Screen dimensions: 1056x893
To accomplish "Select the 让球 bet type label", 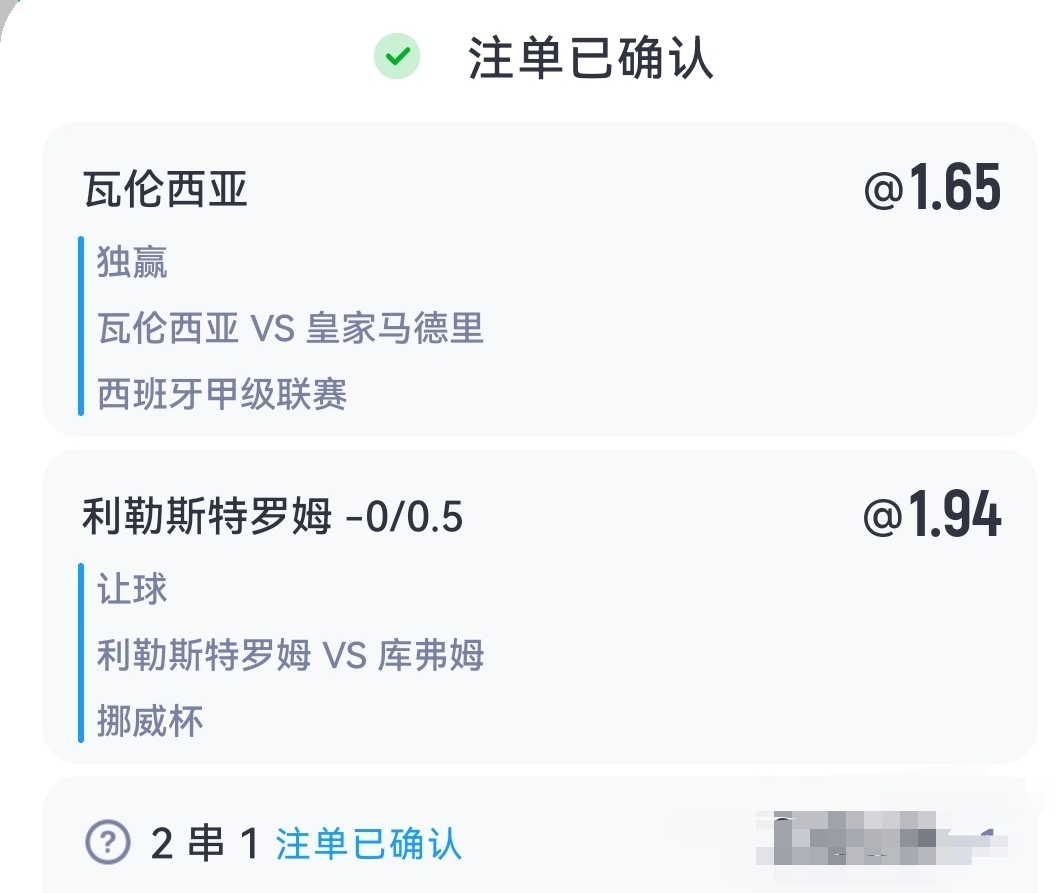I will click(x=132, y=589).
